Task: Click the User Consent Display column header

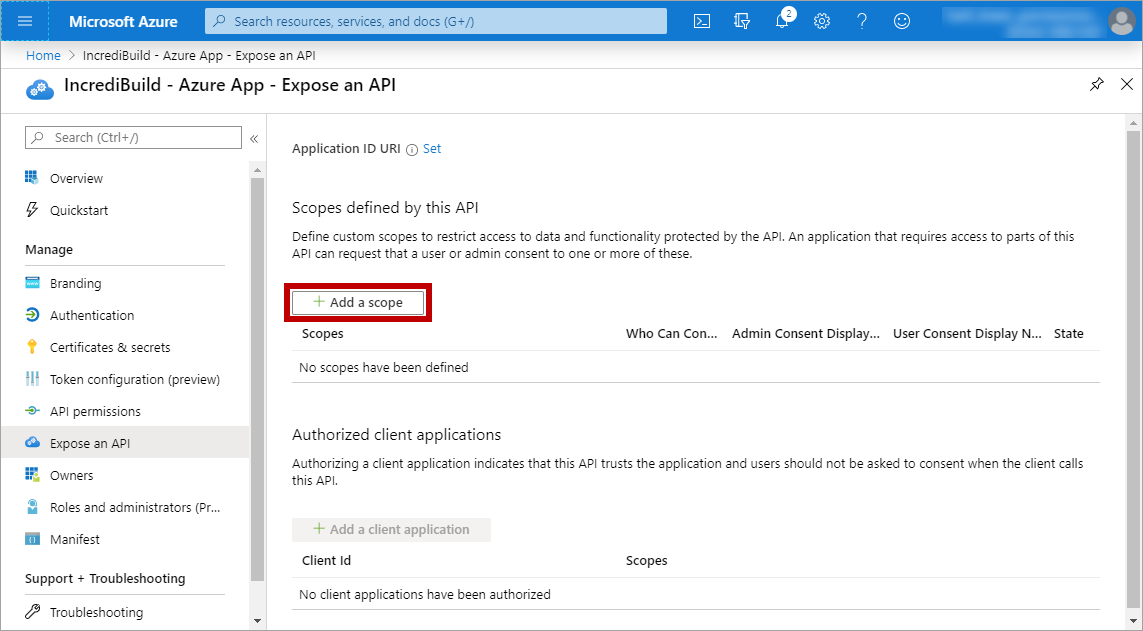Action: pos(967,334)
